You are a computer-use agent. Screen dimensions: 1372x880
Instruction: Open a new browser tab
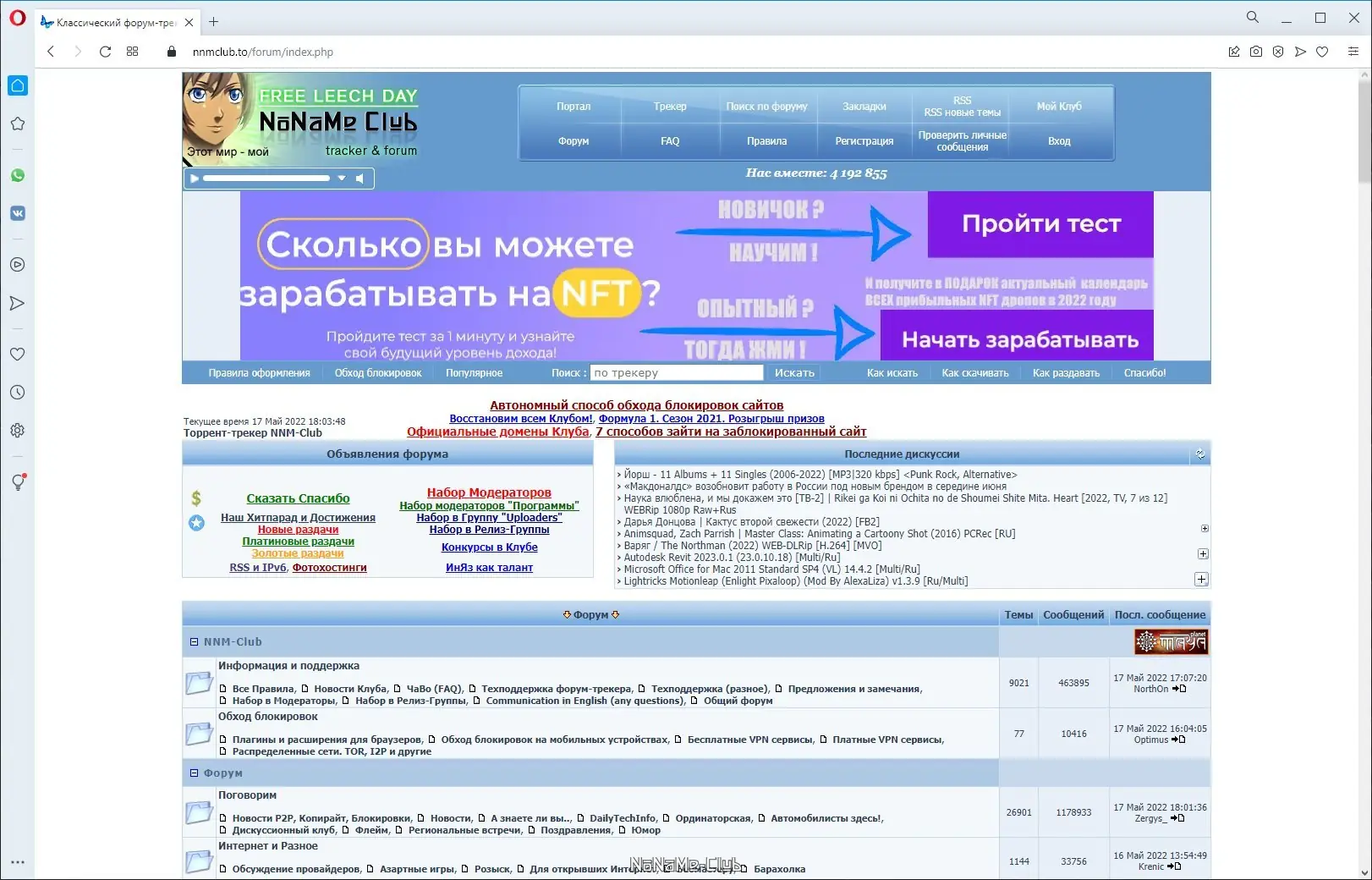213,22
